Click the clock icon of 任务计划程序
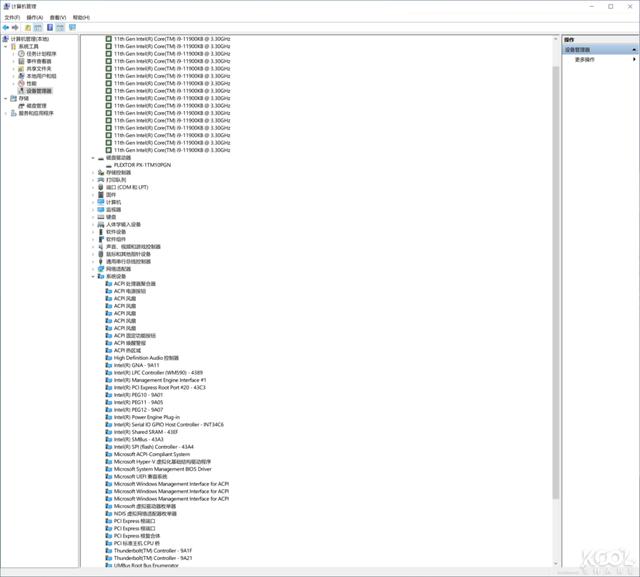 click(x=21, y=53)
